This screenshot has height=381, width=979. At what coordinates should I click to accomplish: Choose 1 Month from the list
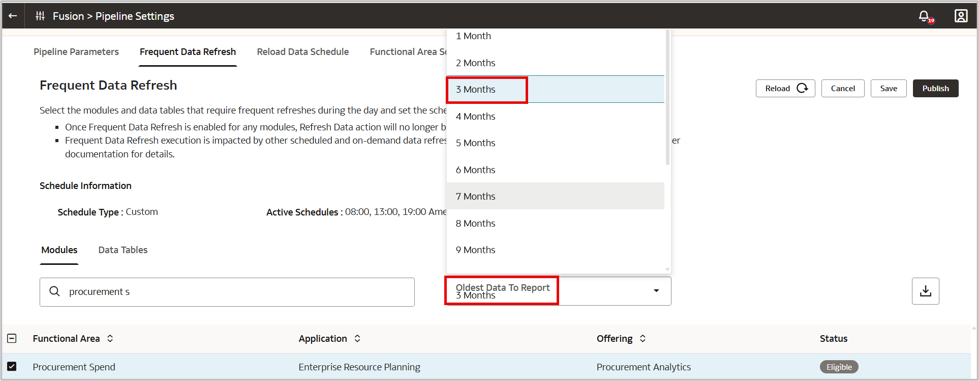coord(555,36)
